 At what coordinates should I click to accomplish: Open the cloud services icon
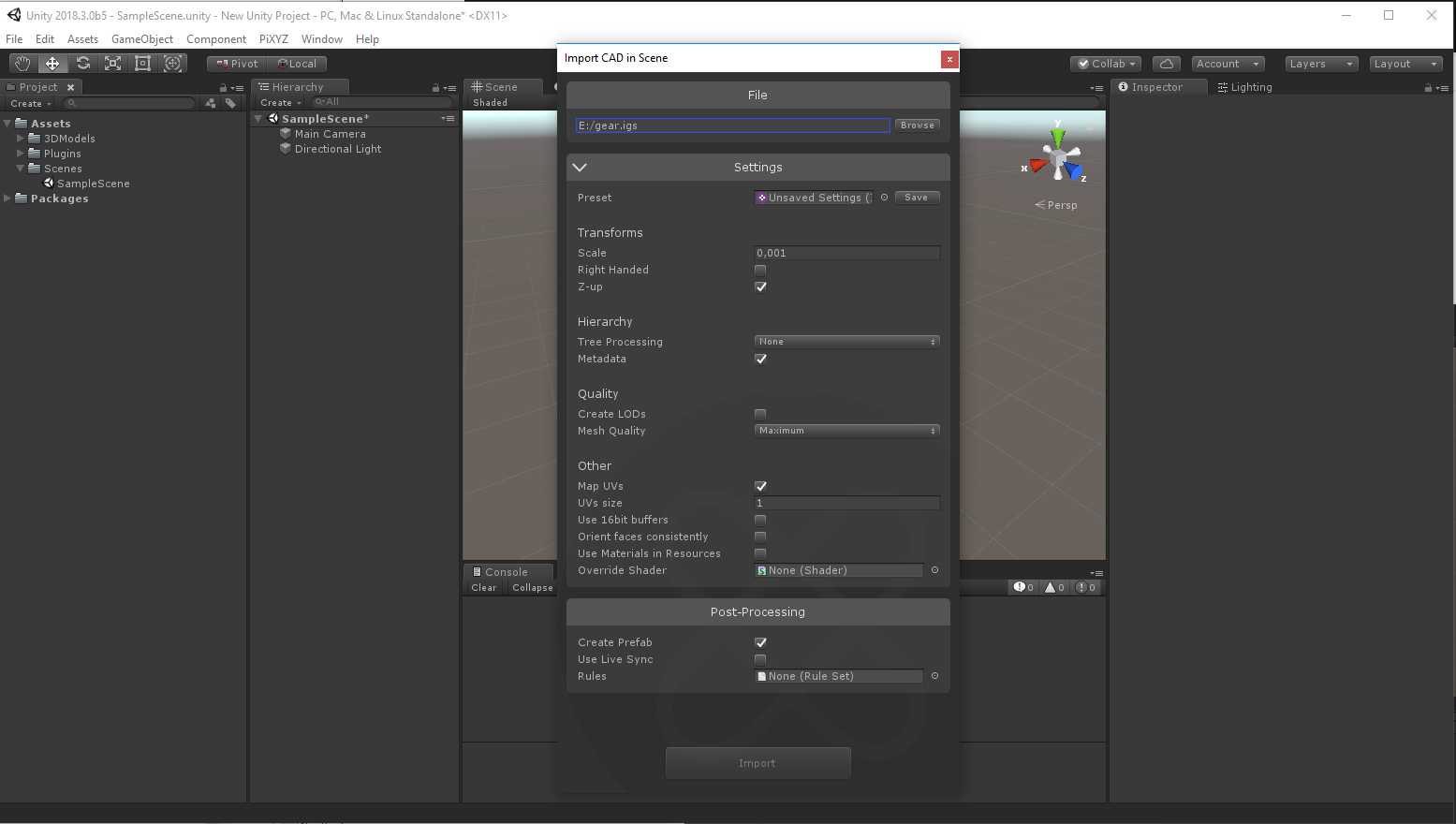click(1166, 64)
